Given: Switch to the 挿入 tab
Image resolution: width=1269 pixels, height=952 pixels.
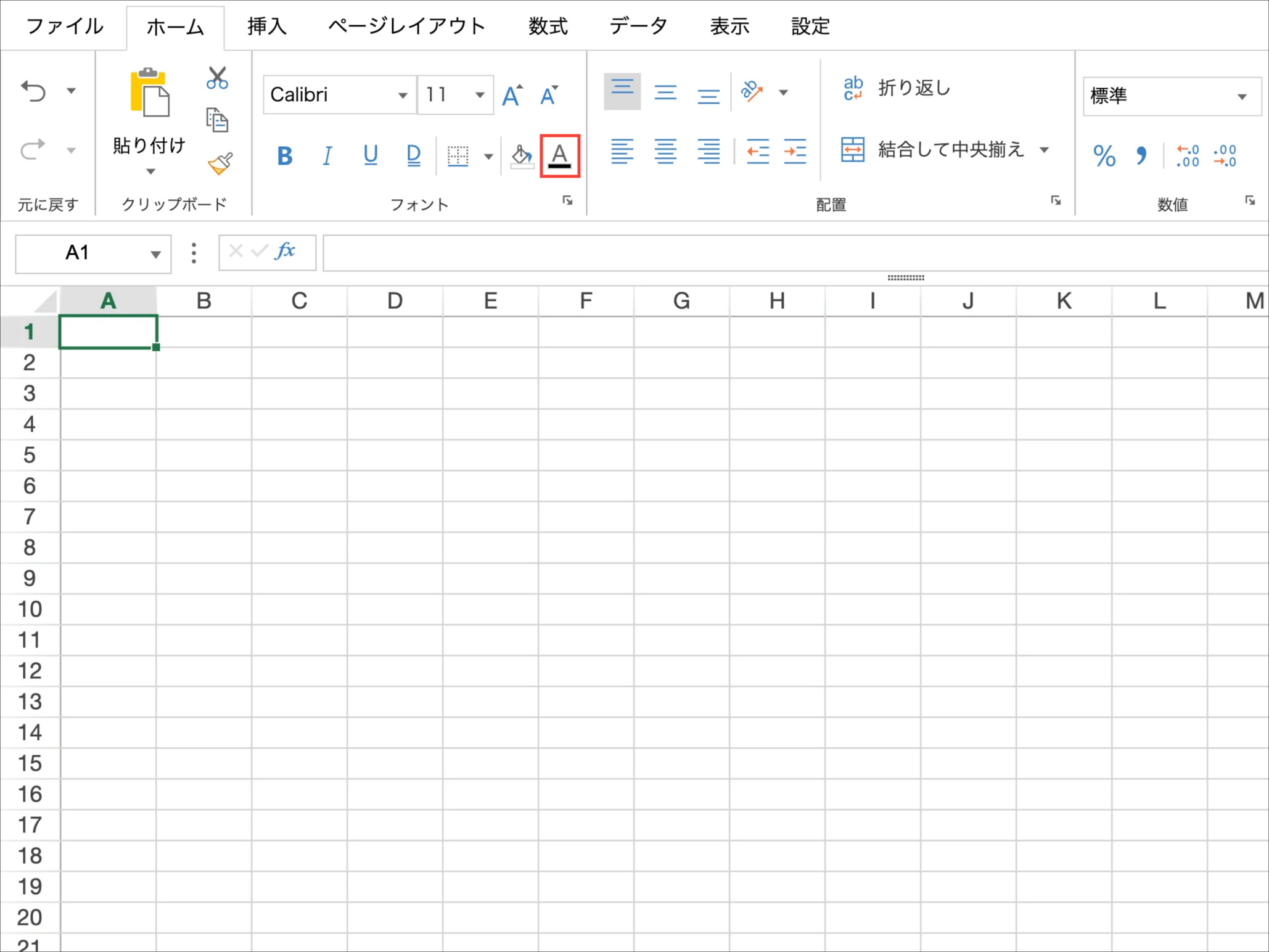Looking at the screenshot, I should tap(267, 27).
